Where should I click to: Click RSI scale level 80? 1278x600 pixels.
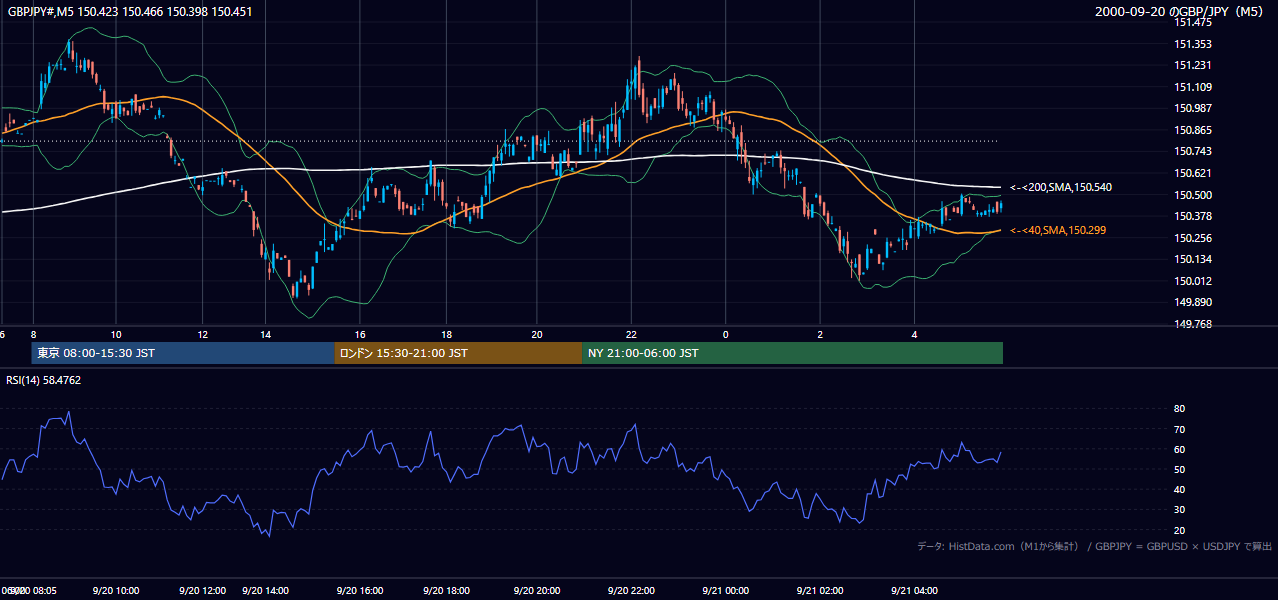coord(1180,409)
